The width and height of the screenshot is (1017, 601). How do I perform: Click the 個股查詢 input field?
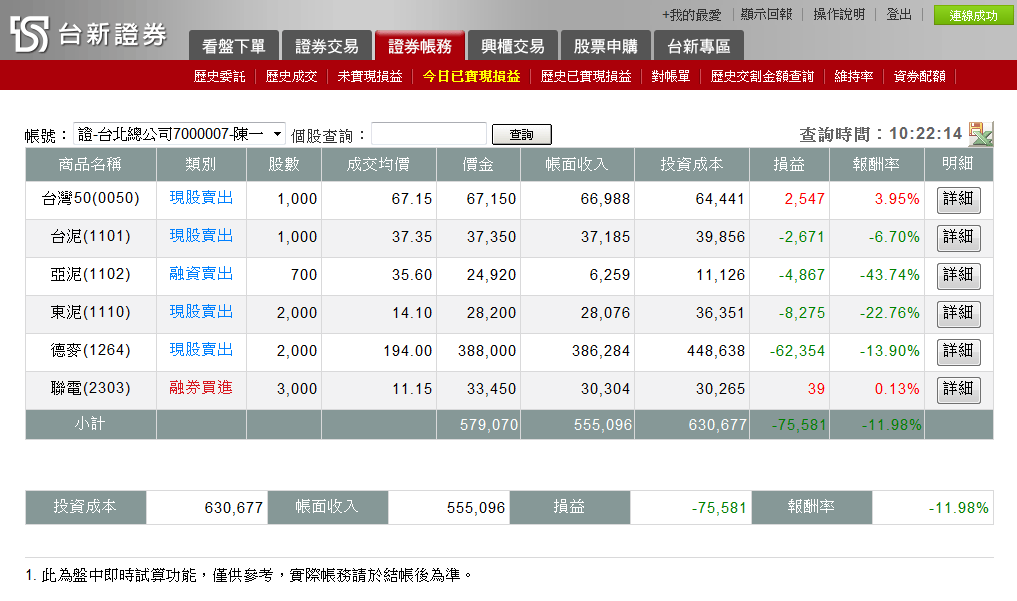pos(428,134)
